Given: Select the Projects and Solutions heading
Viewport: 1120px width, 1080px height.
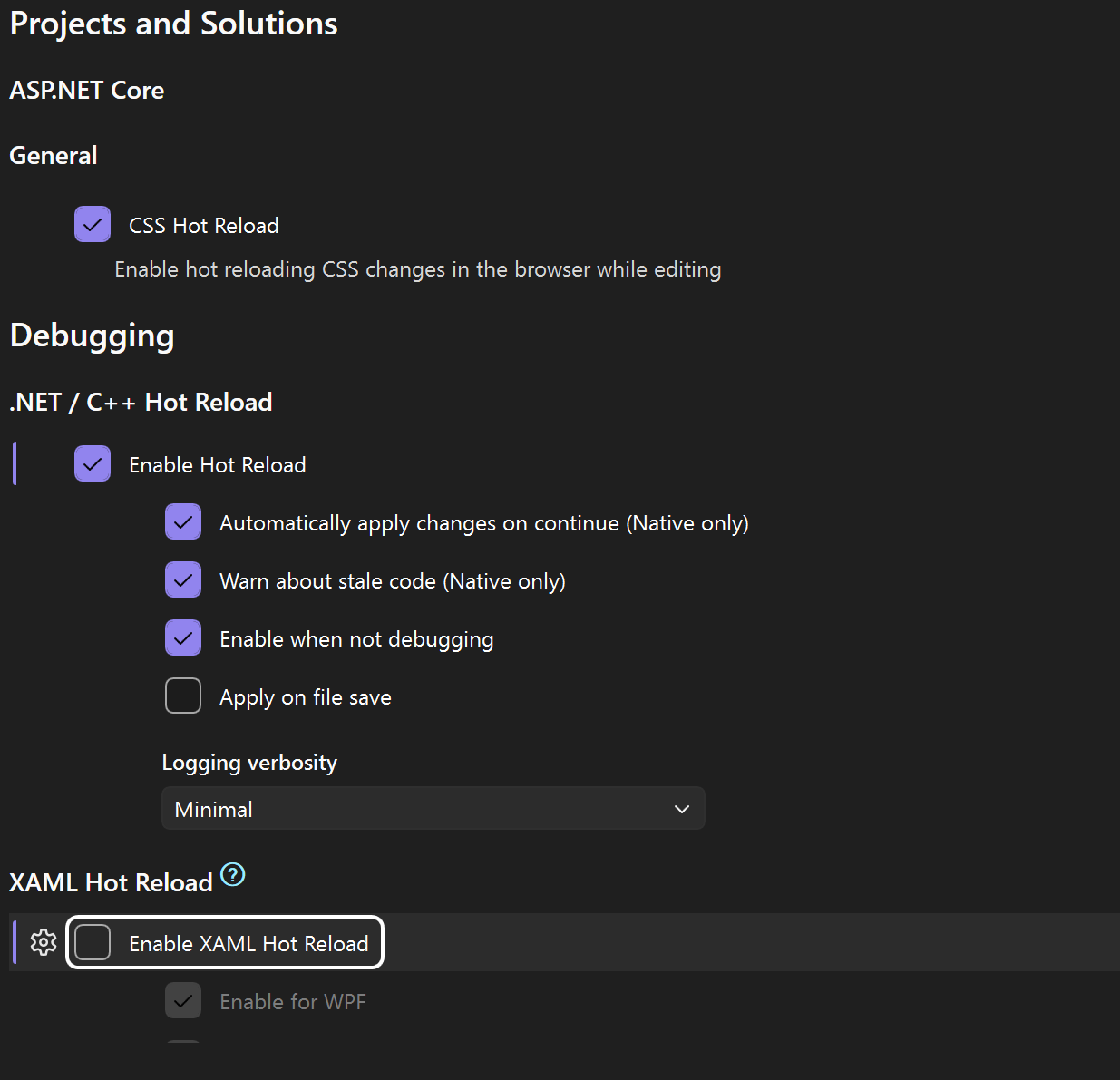Looking at the screenshot, I should pos(173,24).
